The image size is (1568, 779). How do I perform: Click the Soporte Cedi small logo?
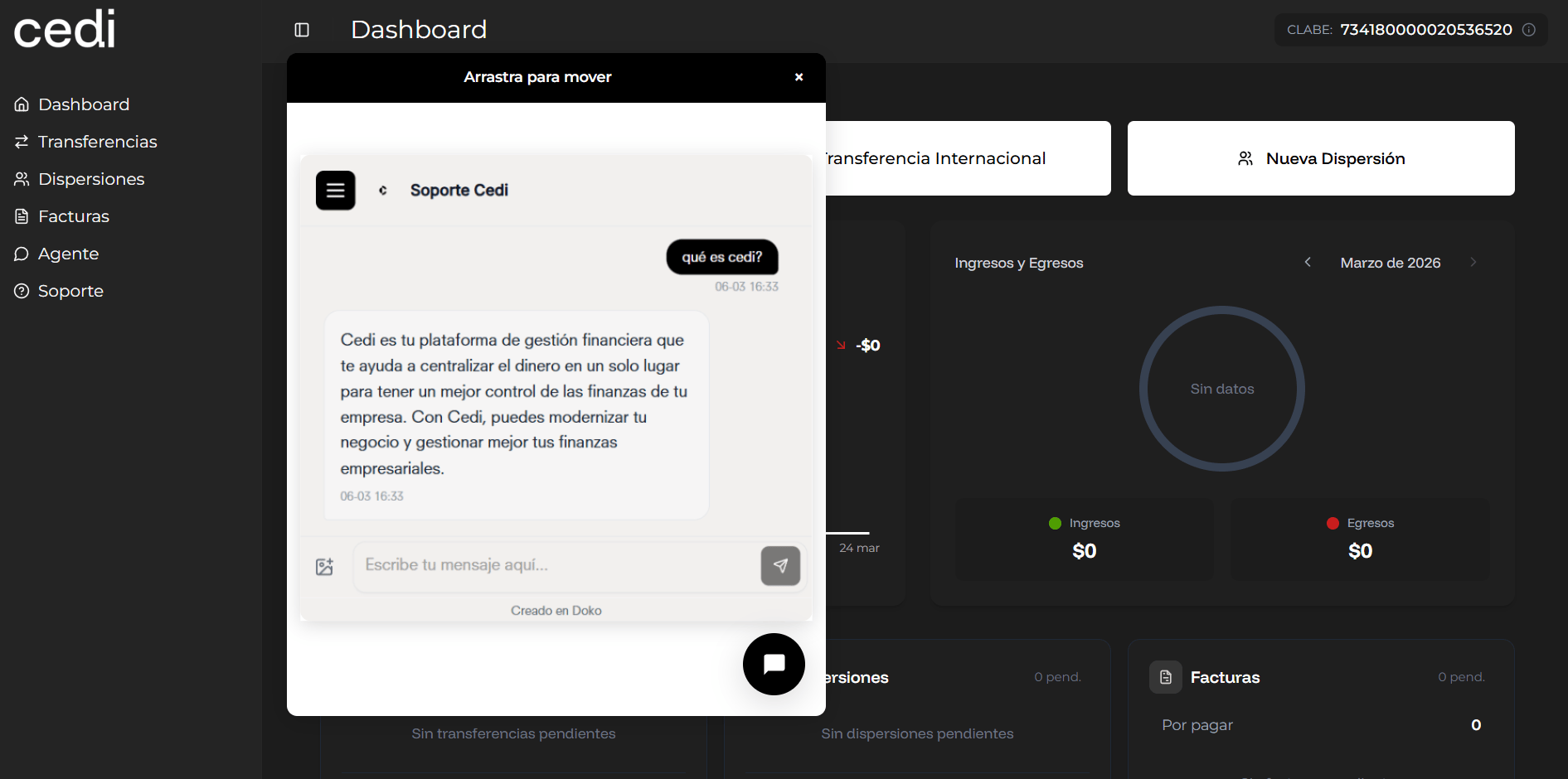[x=383, y=191]
